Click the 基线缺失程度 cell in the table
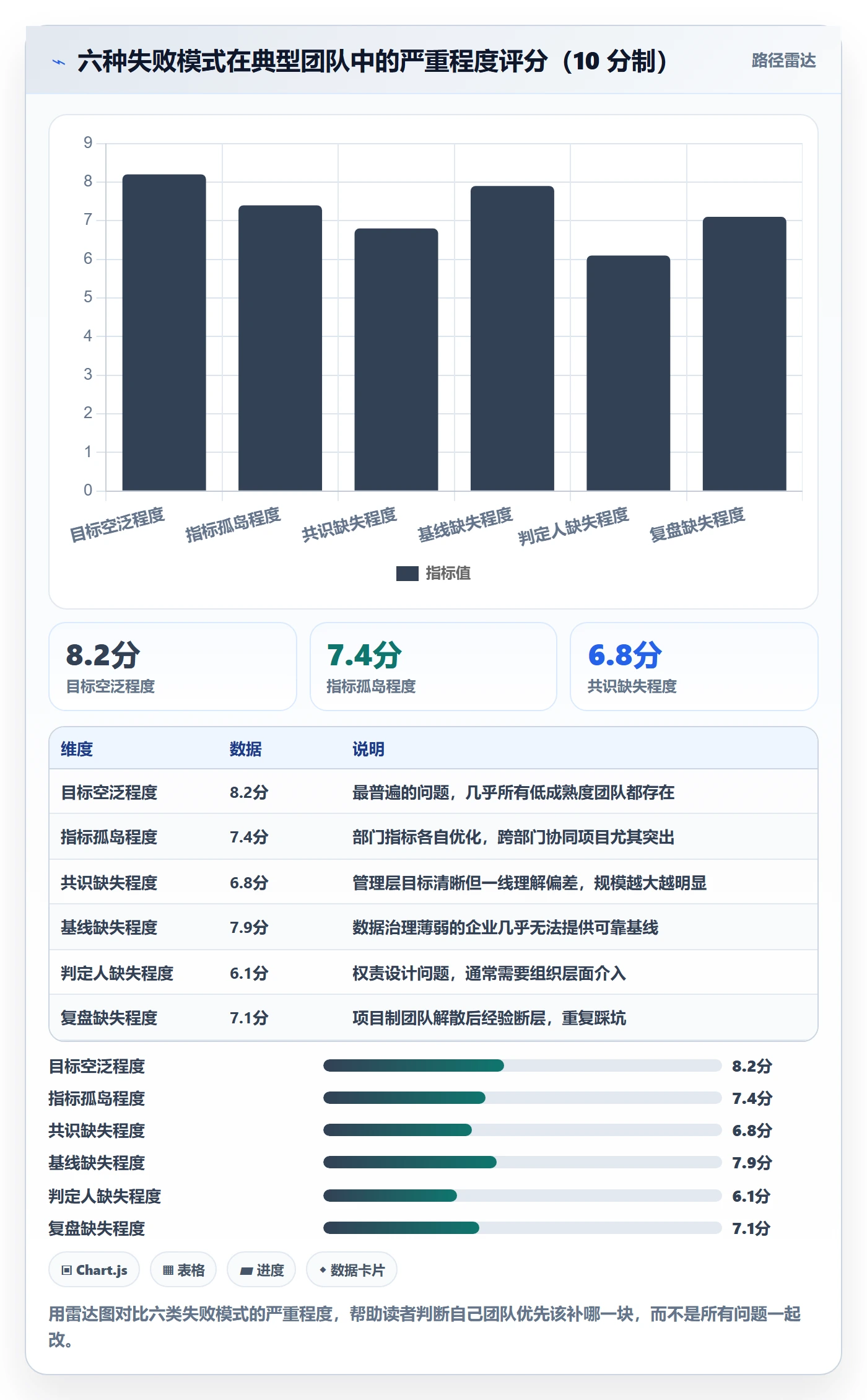867x1400 pixels. (109, 927)
